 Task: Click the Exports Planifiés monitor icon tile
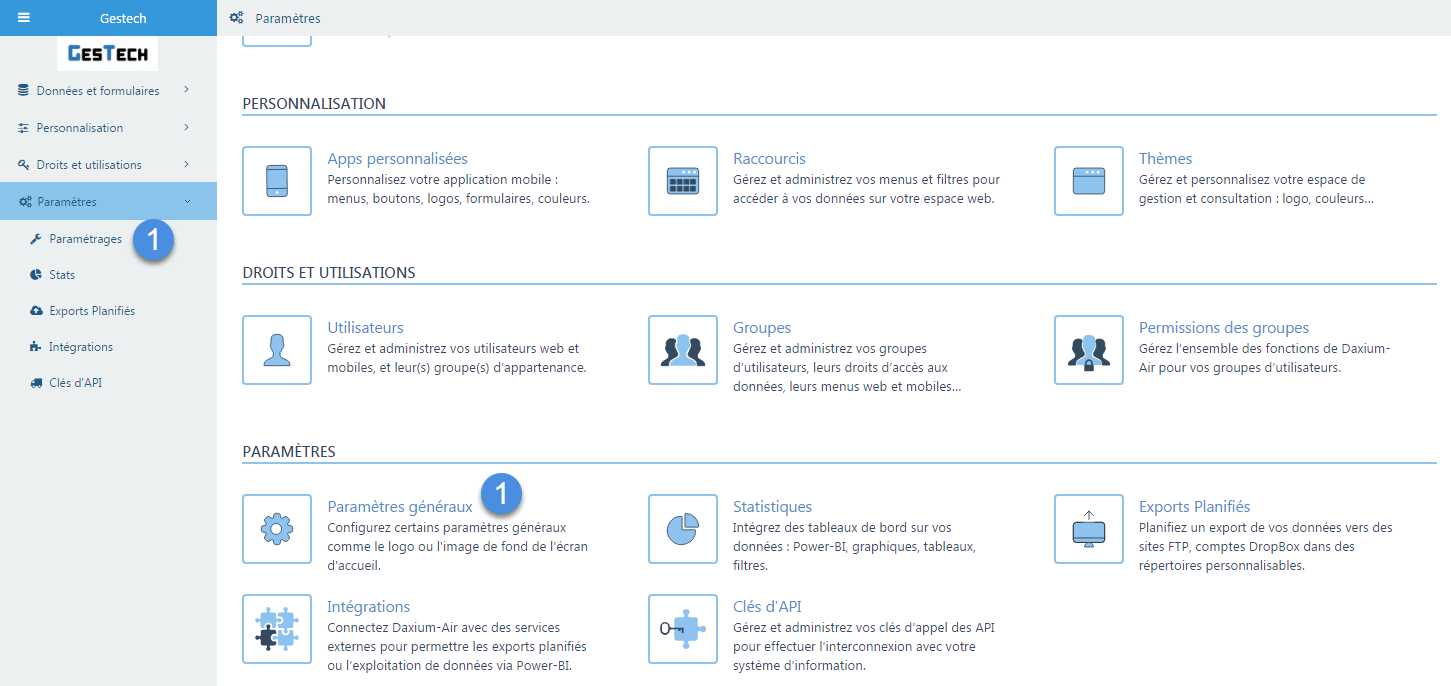pos(1089,529)
